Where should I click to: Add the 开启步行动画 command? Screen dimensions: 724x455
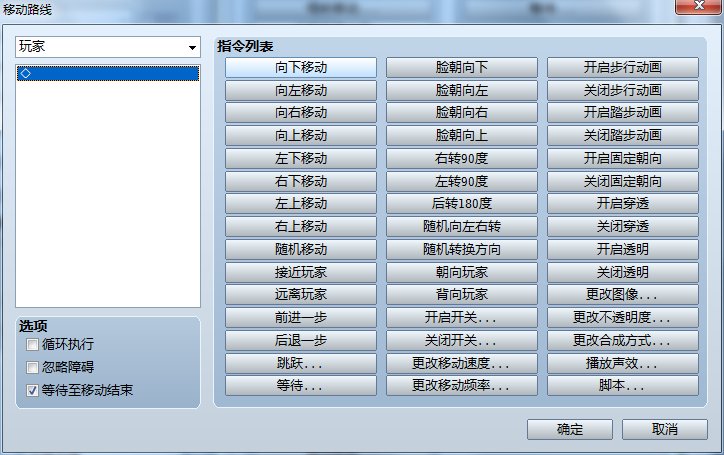[x=623, y=67]
